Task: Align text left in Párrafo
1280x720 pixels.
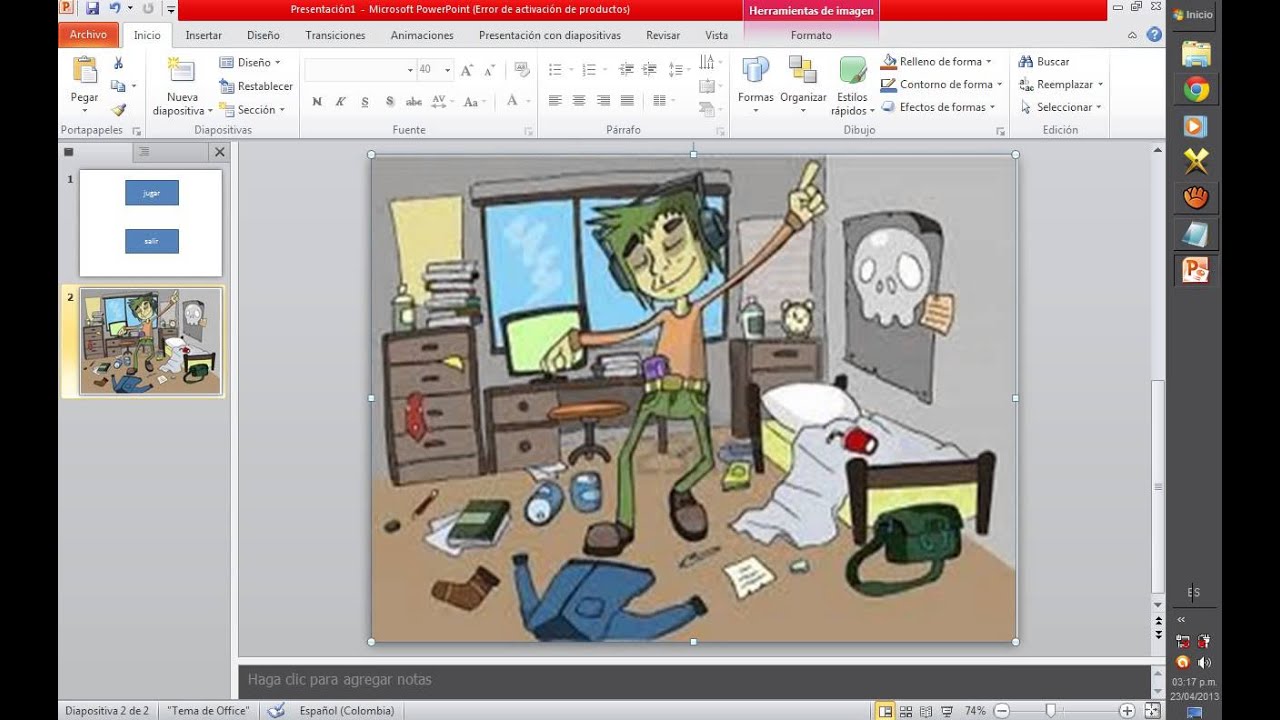Action: [x=555, y=100]
